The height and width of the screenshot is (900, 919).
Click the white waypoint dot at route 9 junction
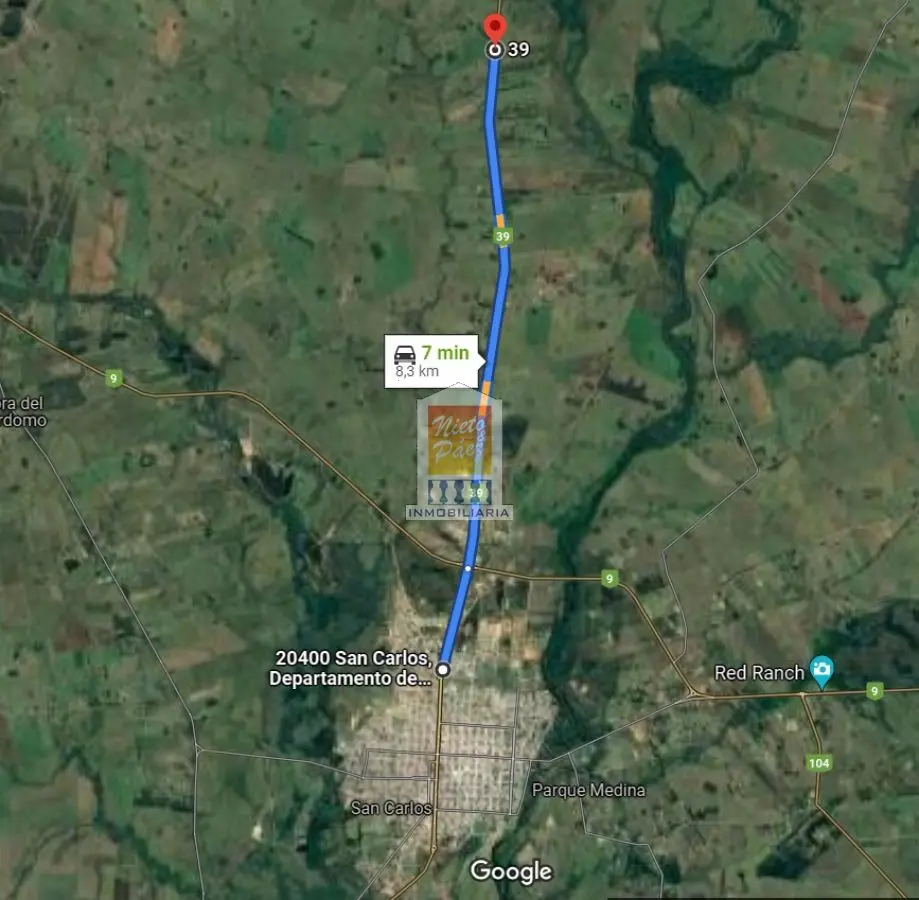[x=468, y=568]
